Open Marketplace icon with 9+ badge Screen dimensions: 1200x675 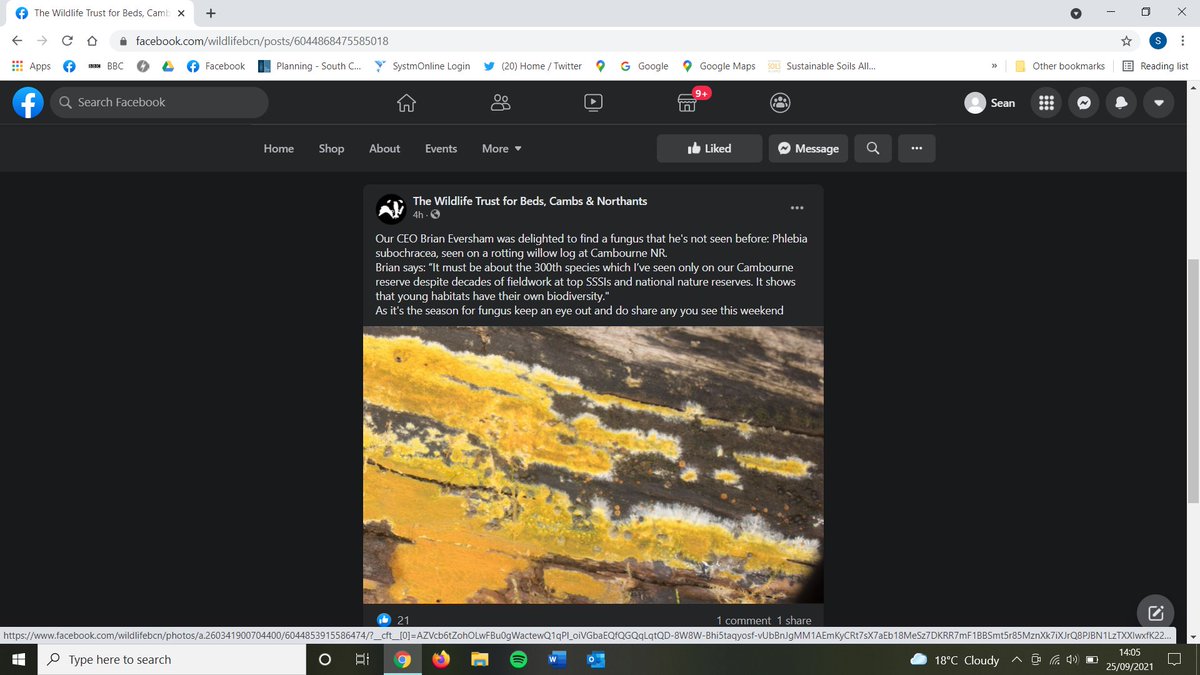[687, 102]
